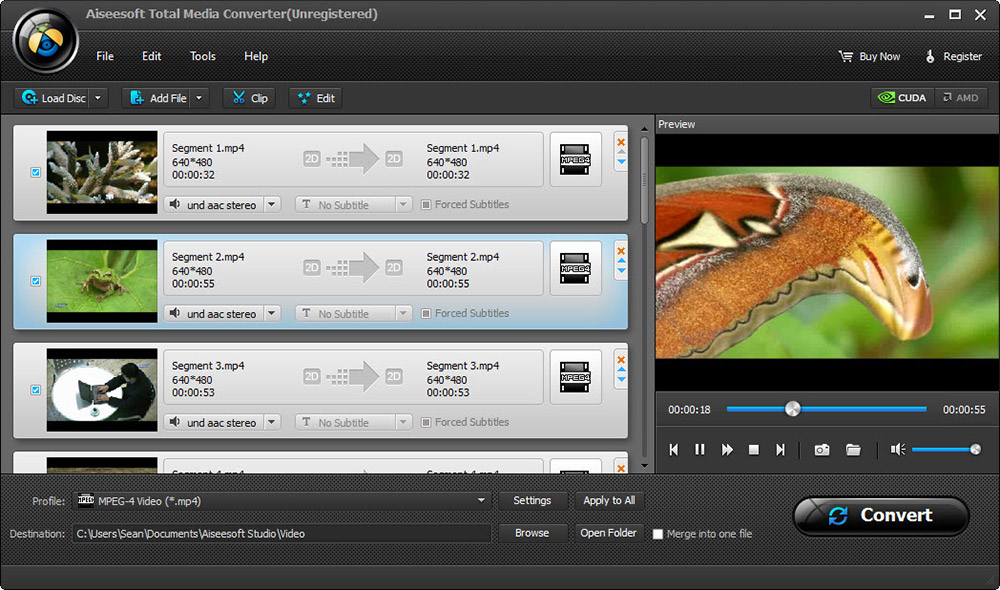Click Buy Now cart link

click(869, 56)
